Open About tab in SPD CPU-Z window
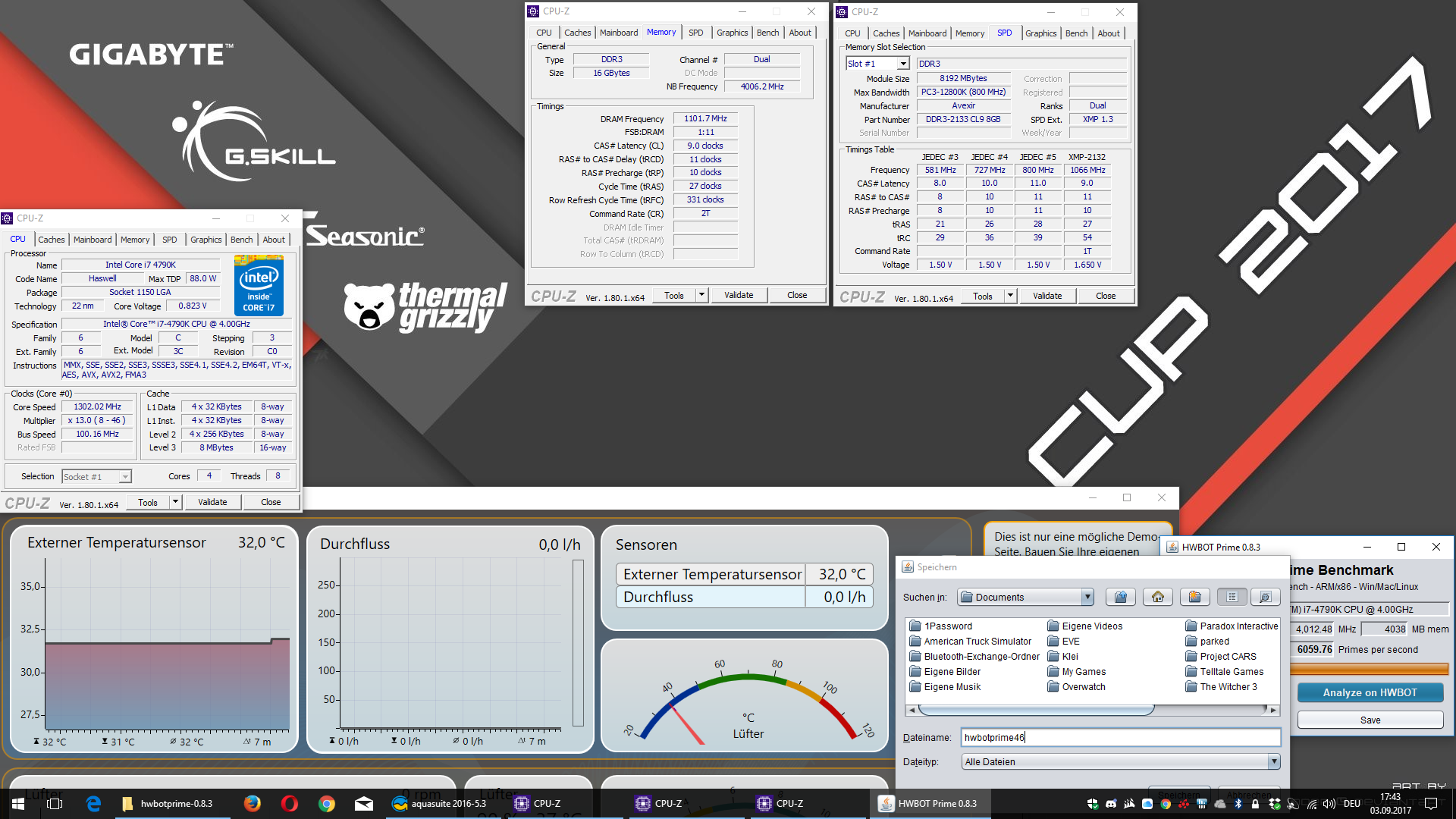1456x819 pixels. (1108, 33)
